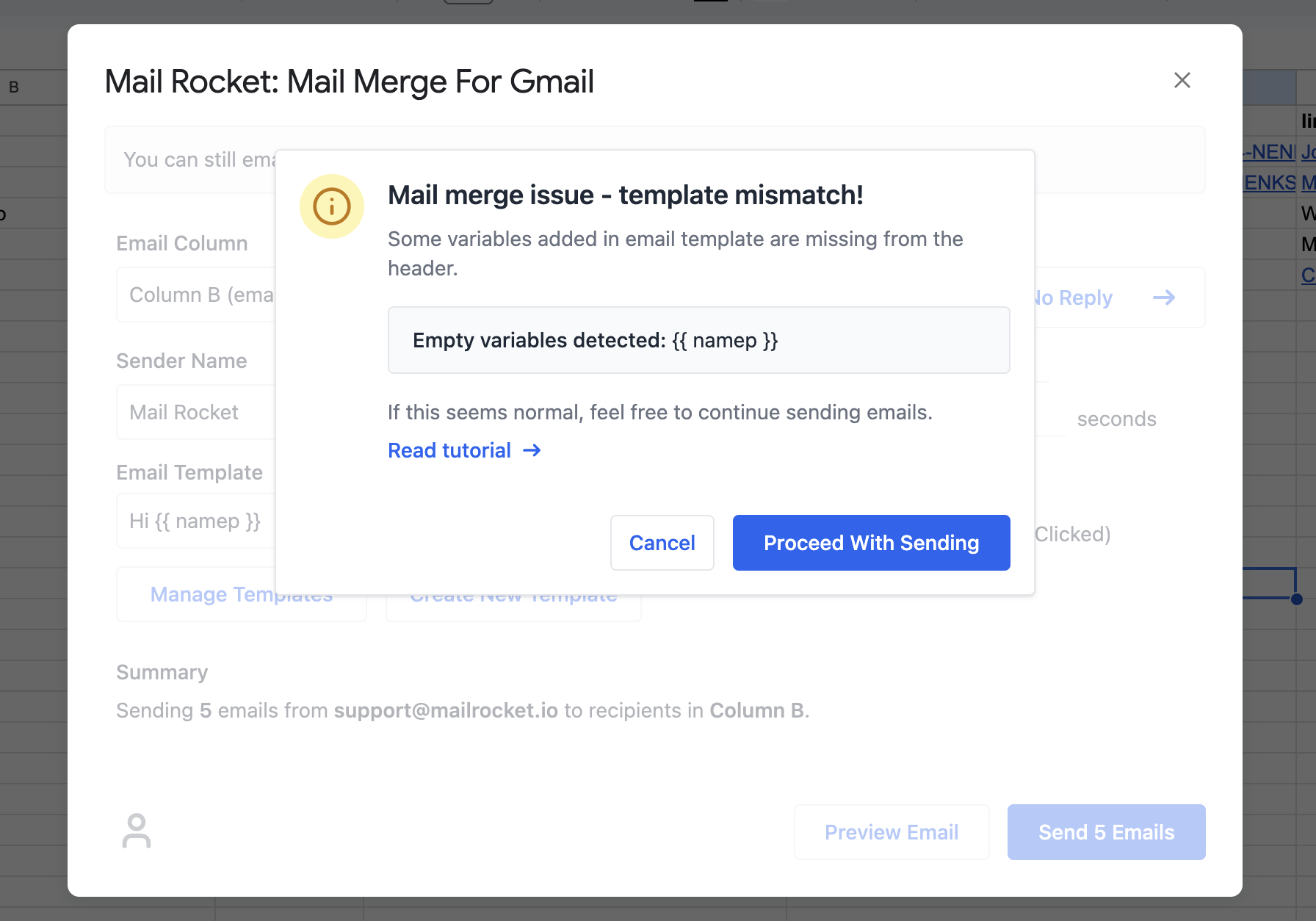
Task: Click the Preview Email button
Action: pyautogui.click(x=892, y=832)
